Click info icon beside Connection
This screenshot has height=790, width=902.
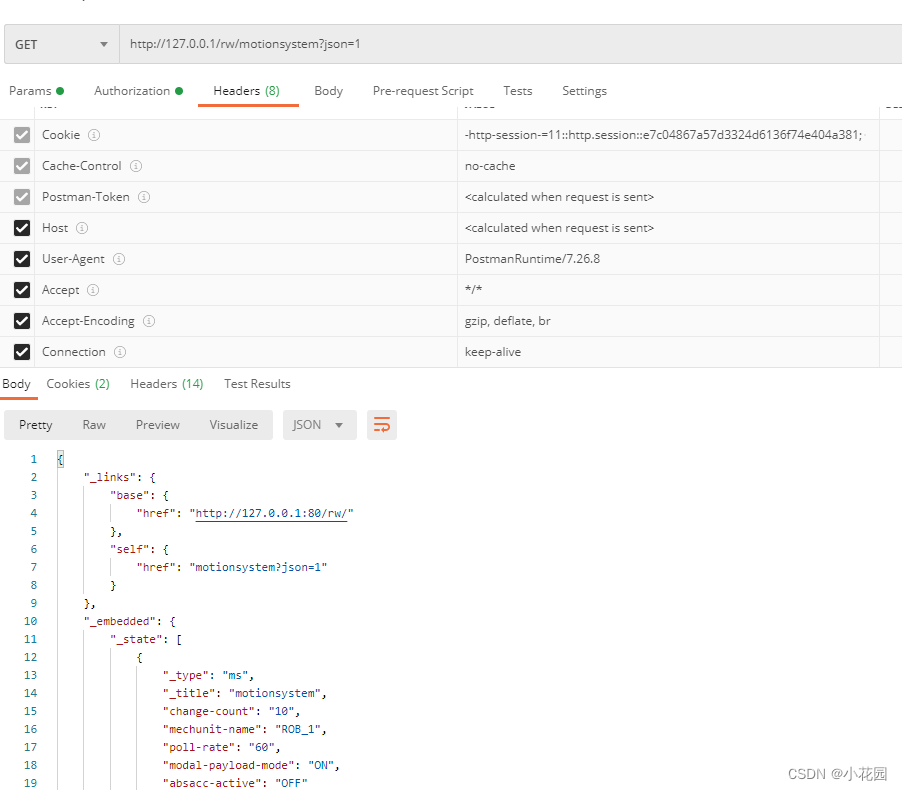tap(120, 352)
